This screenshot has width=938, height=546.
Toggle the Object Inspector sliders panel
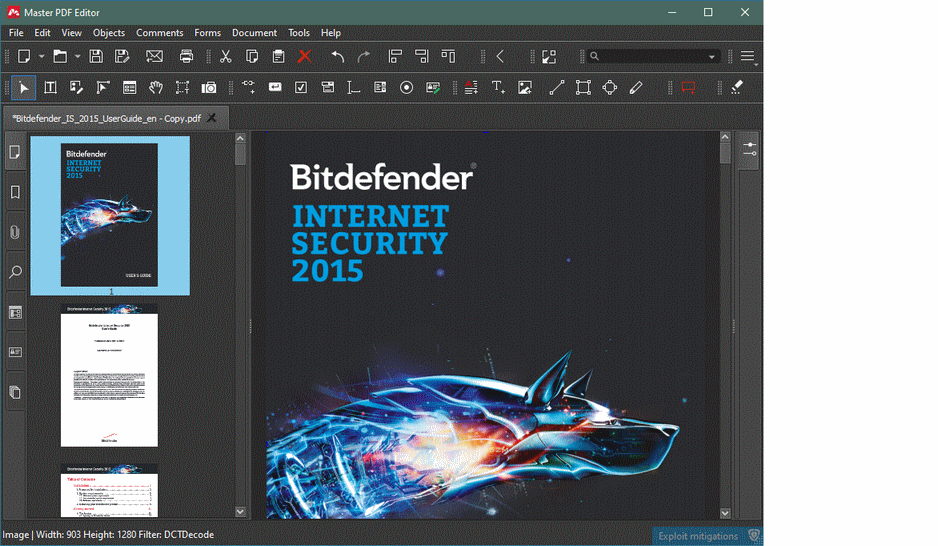pyautogui.click(x=750, y=149)
